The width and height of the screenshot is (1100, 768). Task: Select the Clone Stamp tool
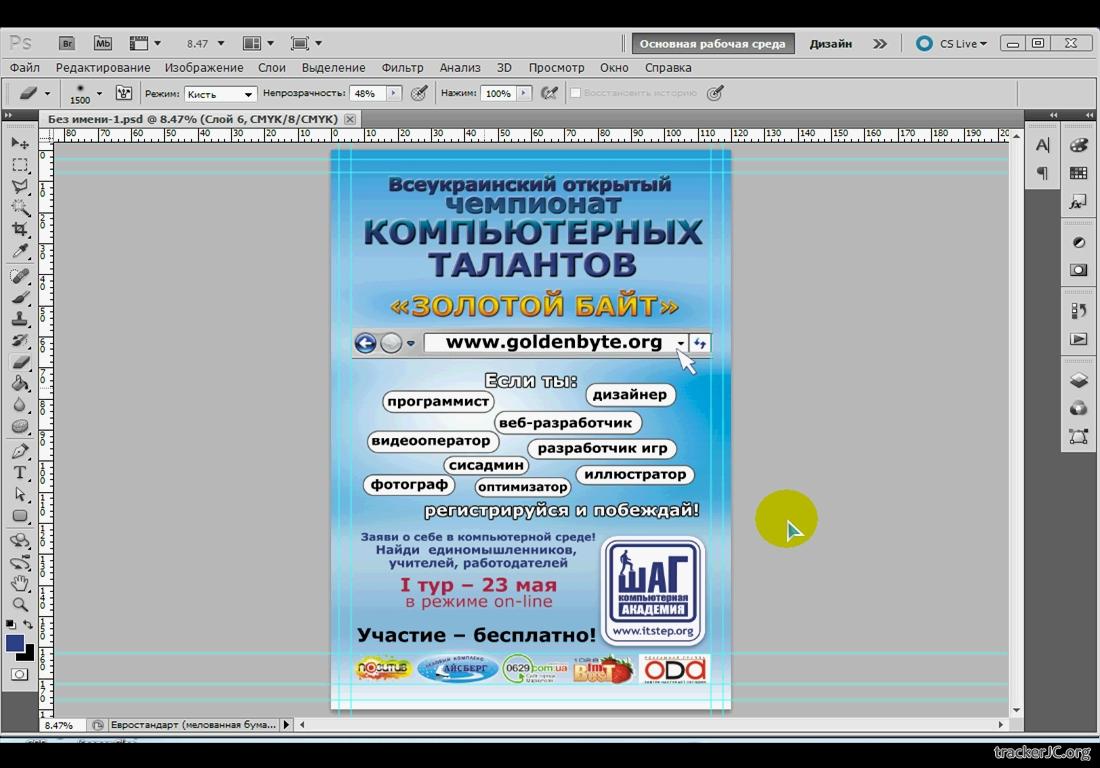click(x=19, y=319)
